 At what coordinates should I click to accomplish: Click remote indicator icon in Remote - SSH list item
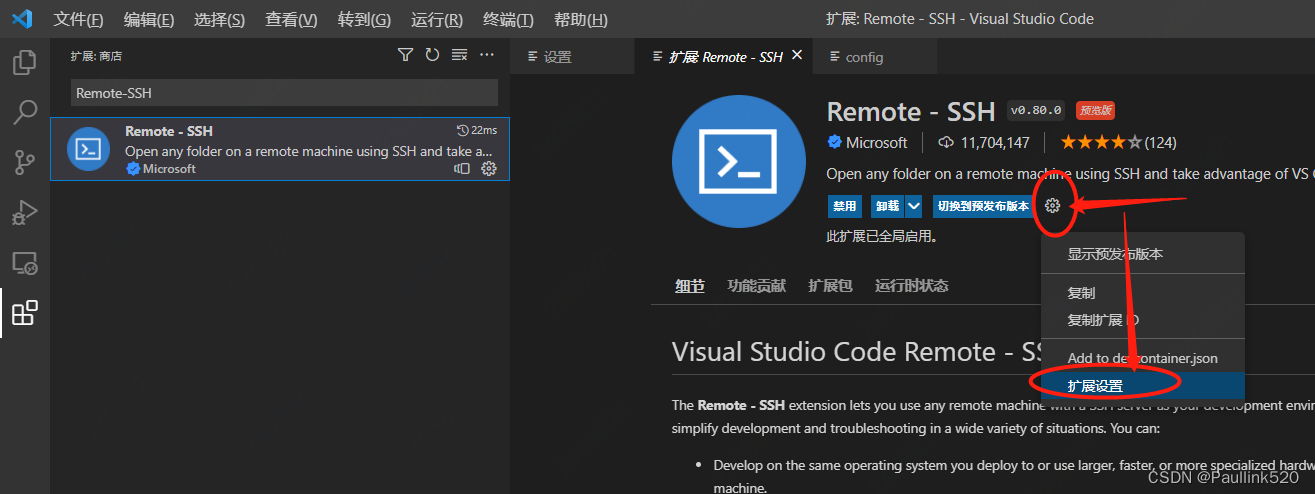tap(462, 169)
